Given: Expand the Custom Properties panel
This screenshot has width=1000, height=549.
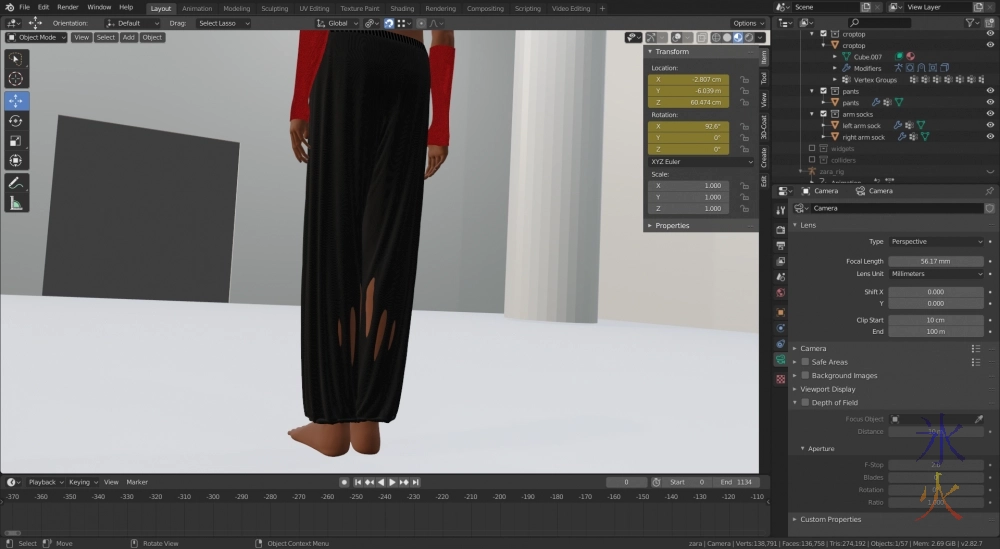Looking at the screenshot, I should pyautogui.click(x=830, y=519).
